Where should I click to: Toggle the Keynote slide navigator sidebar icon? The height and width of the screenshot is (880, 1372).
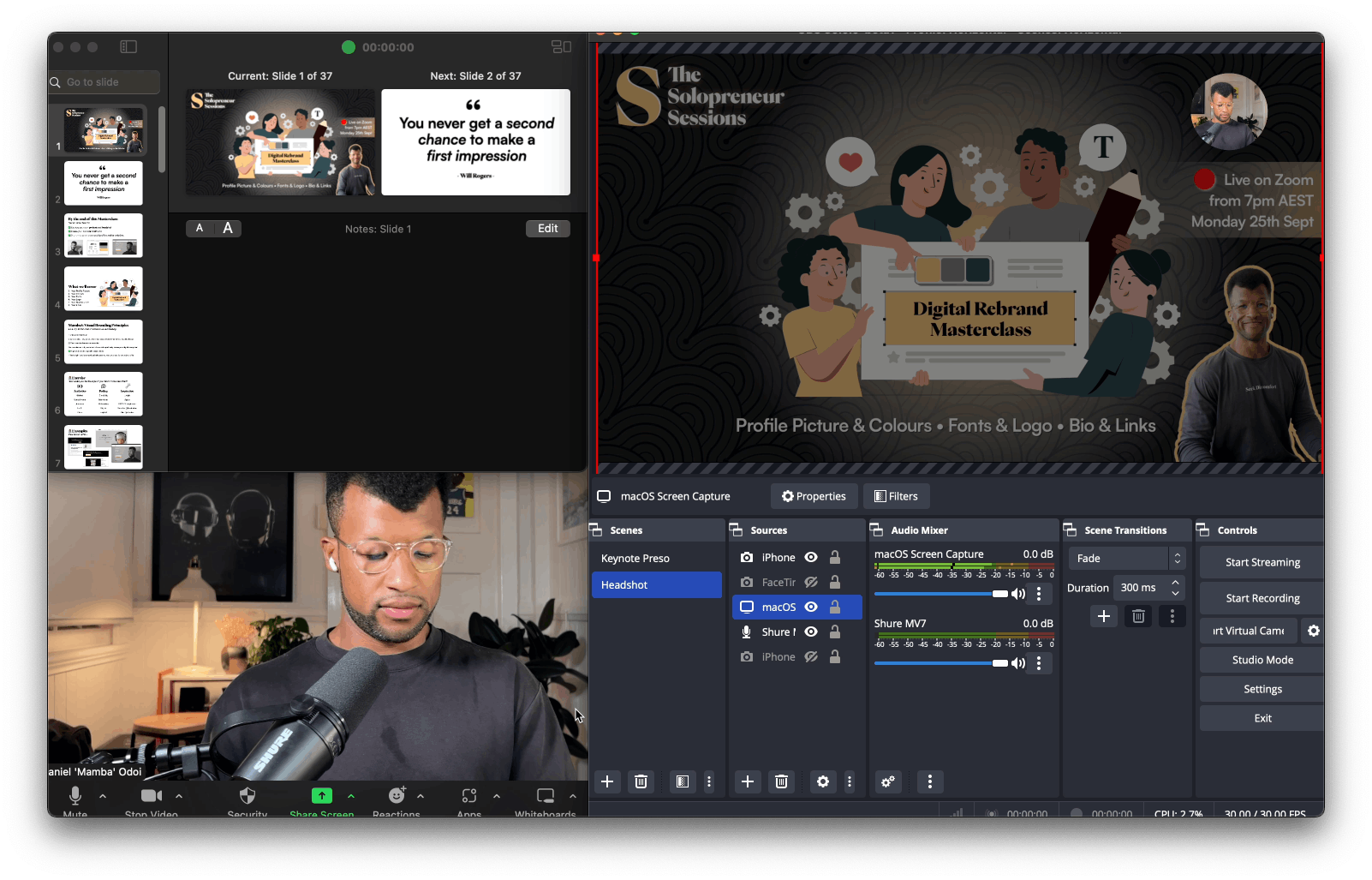(128, 47)
